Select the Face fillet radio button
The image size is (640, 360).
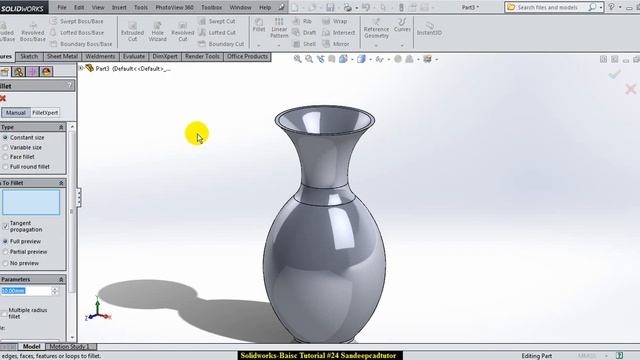coord(6,157)
